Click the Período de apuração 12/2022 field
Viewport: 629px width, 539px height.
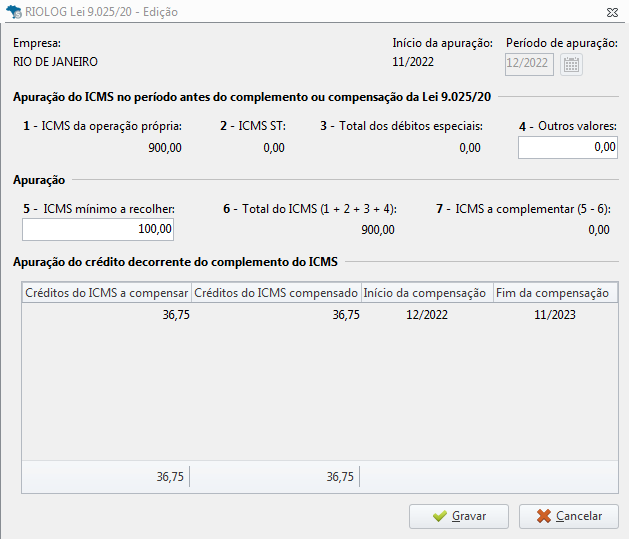click(529, 64)
